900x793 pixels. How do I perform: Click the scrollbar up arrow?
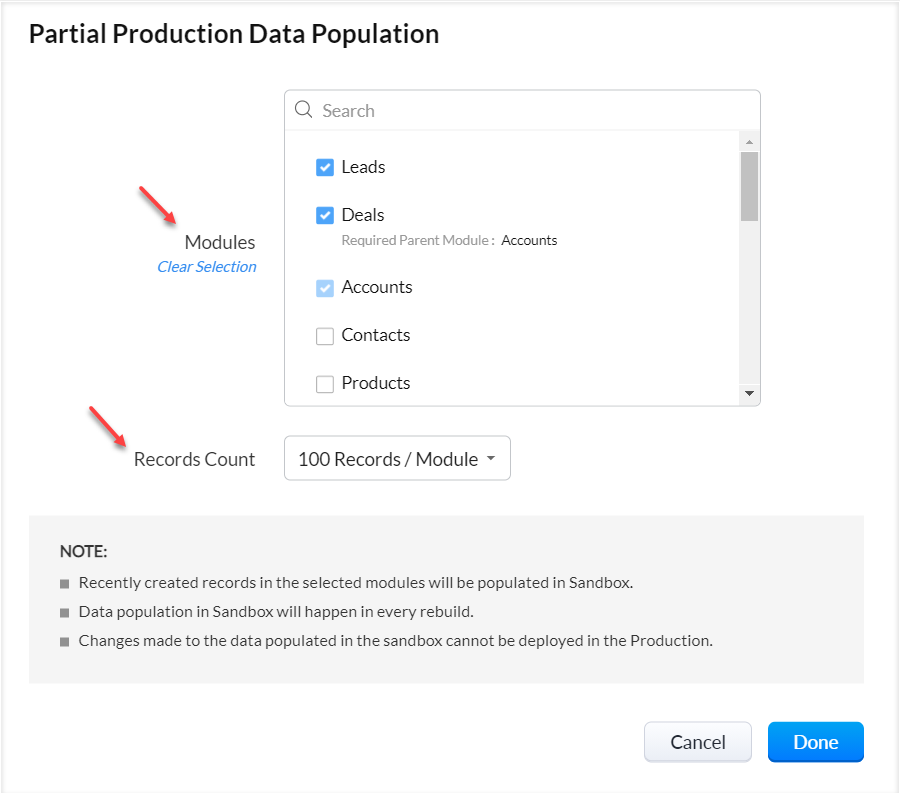tap(749, 140)
